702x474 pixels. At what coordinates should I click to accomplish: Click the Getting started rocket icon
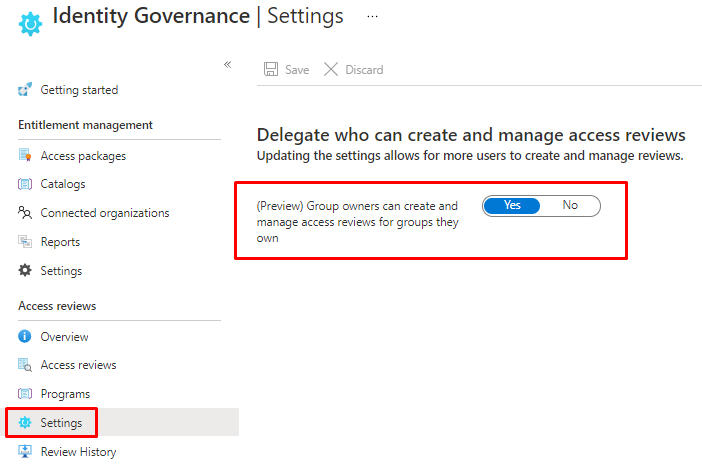(x=25, y=90)
